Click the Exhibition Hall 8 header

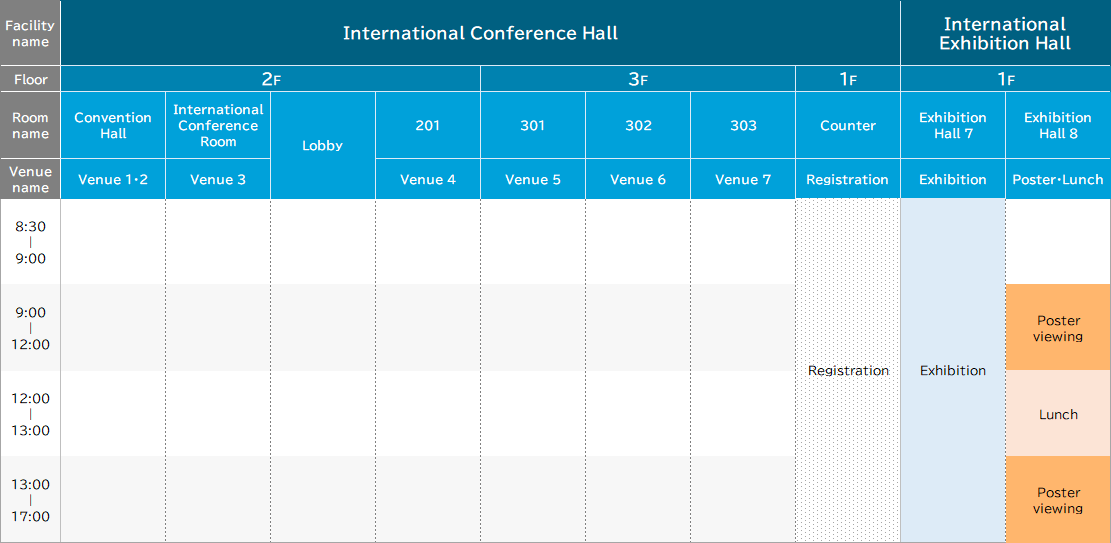(x=1058, y=125)
